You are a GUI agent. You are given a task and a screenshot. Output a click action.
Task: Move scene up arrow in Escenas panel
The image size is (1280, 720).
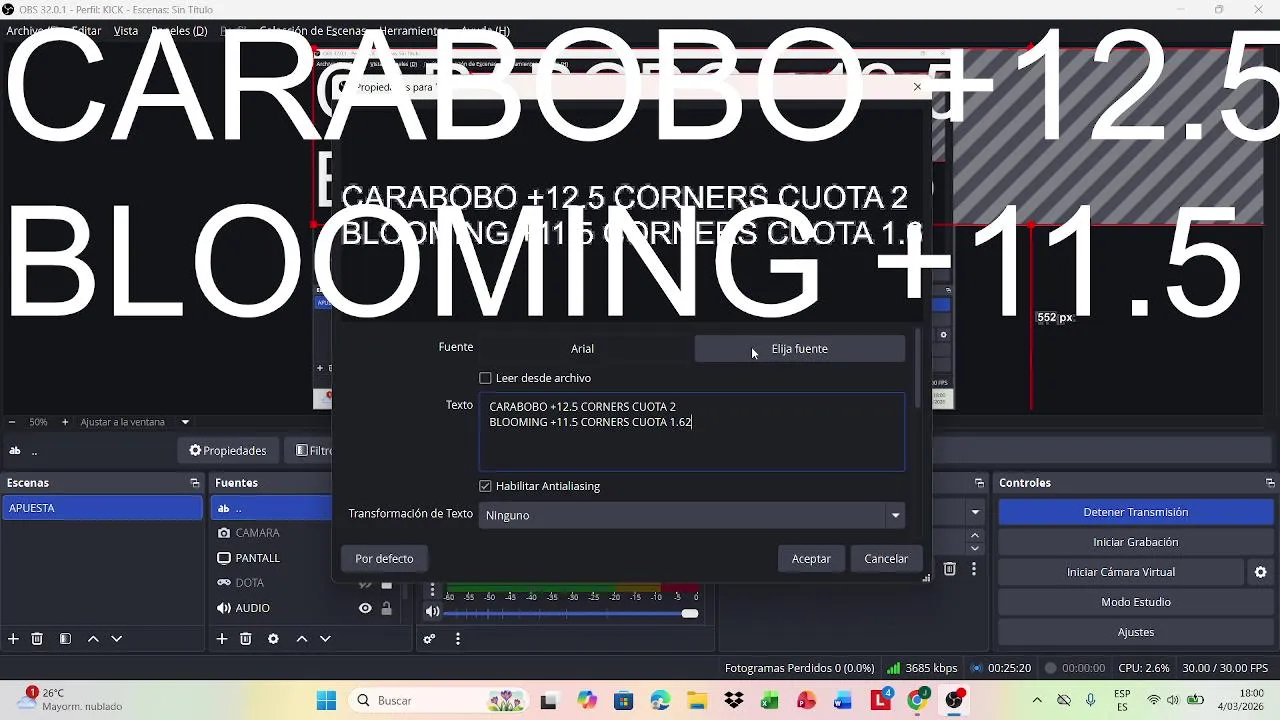(93, 639)
